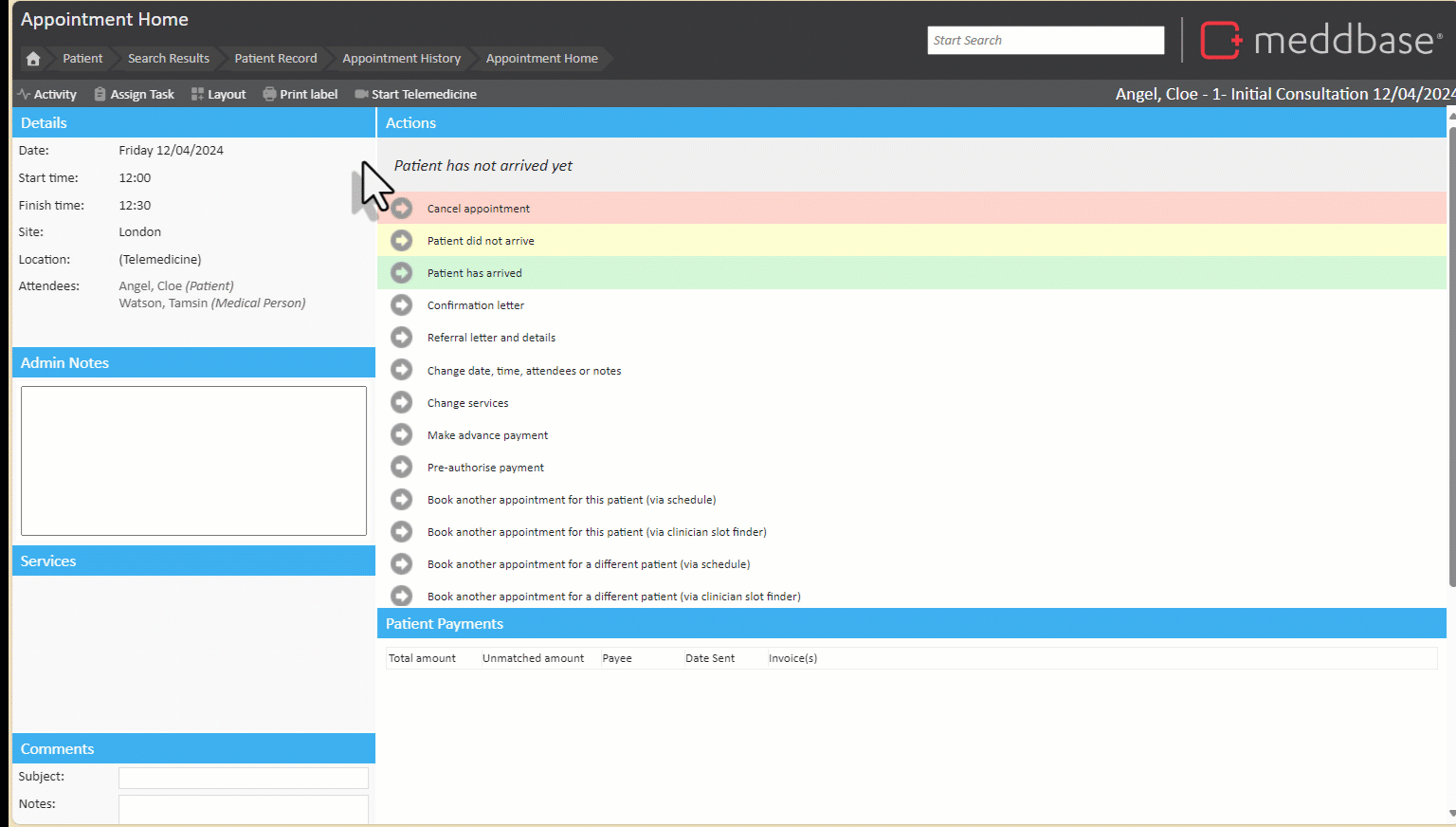
Task: Choose Patient did not arrive action
Action: [481, 241]
